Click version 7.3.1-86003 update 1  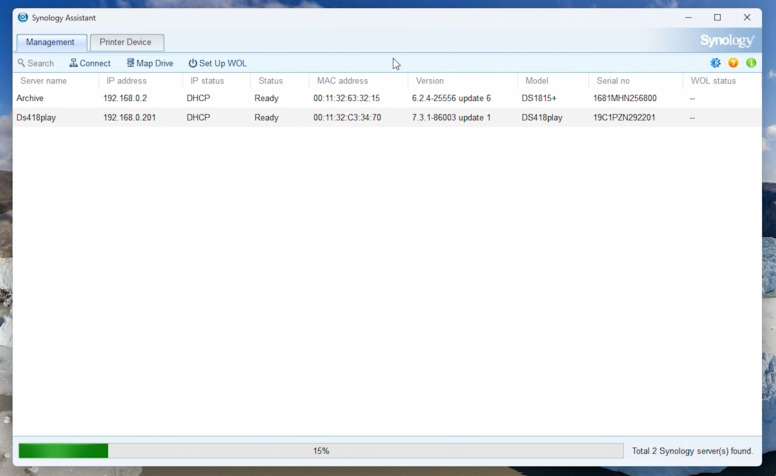(451, 118)
